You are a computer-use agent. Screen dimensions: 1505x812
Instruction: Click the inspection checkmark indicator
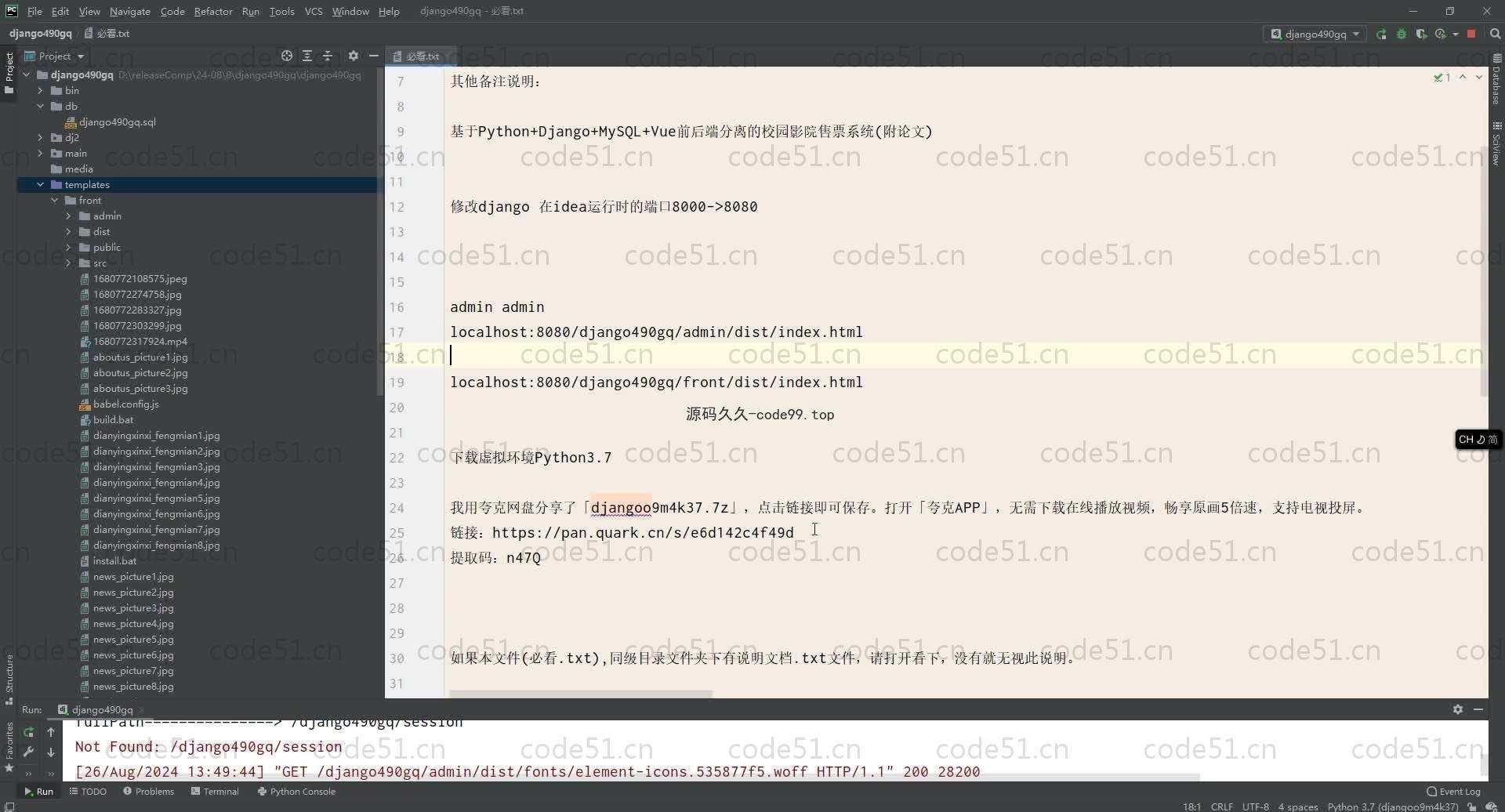(1442, 77)
